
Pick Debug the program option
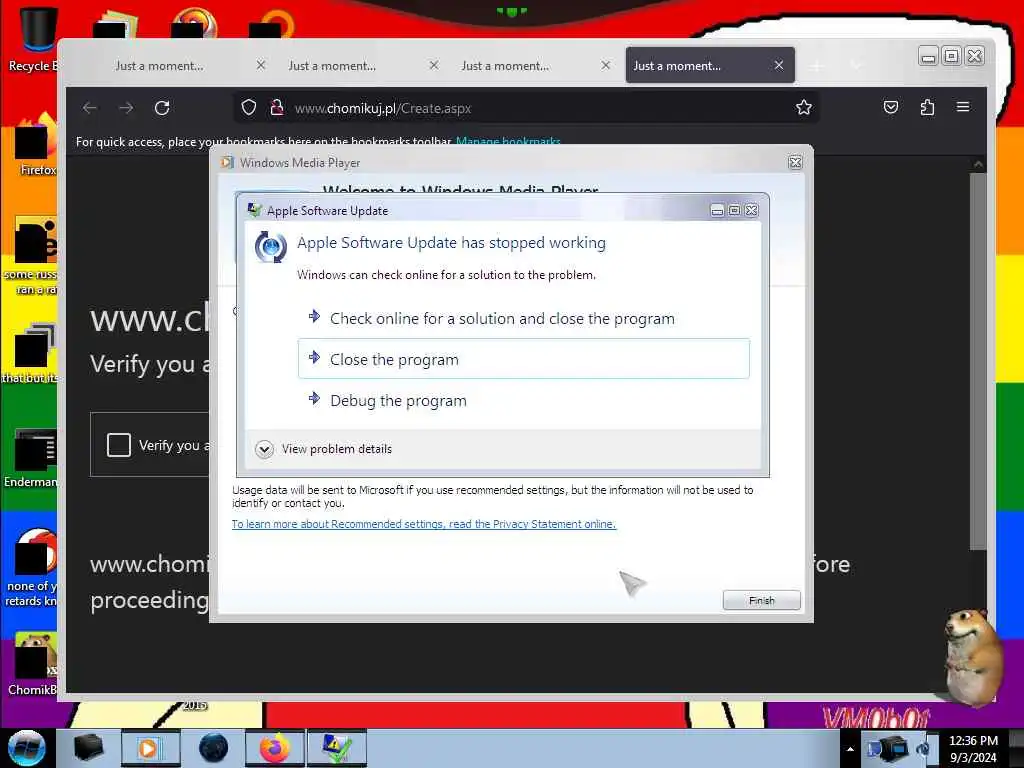(x=524, y=400)
